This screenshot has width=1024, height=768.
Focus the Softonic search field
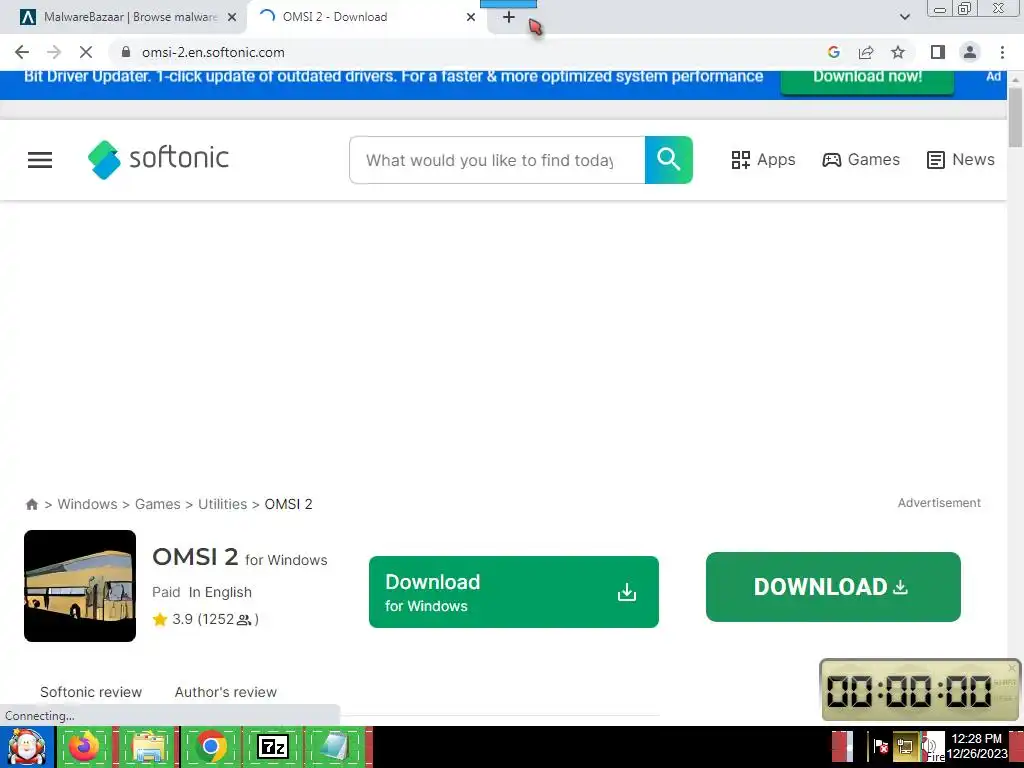(x=497, y=160)
